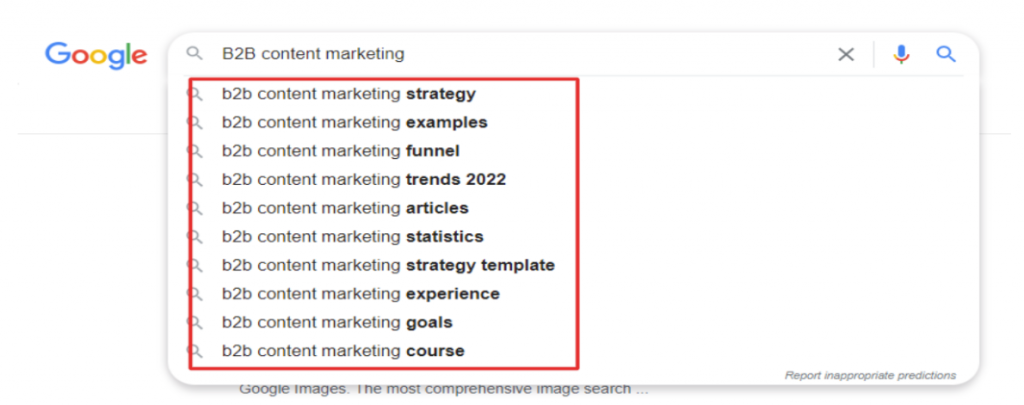Click magnifier icon beside strategy suggestion

coord(195,94)
